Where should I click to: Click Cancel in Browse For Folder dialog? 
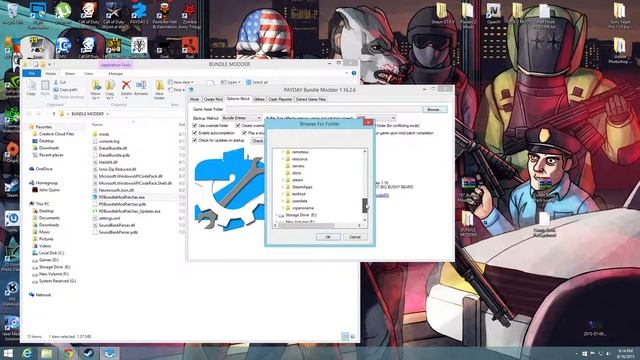tap(355, 237)
